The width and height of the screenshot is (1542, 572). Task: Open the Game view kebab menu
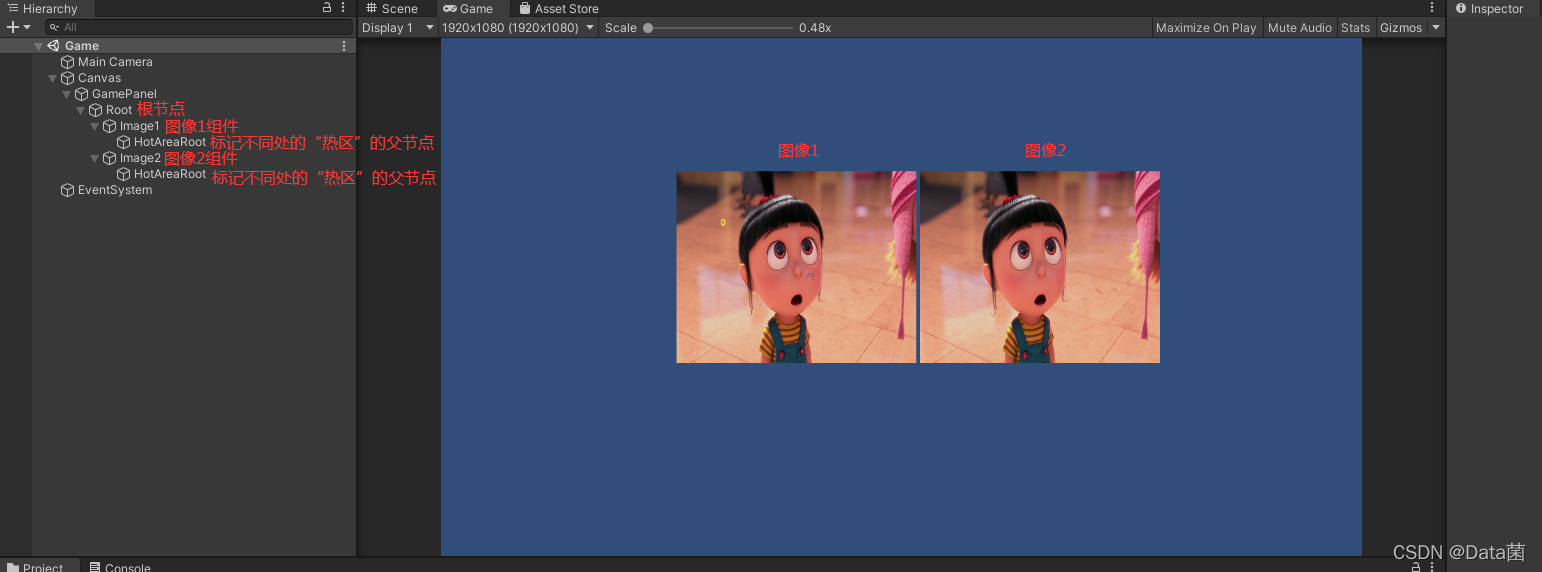[x=1432, y=8]
